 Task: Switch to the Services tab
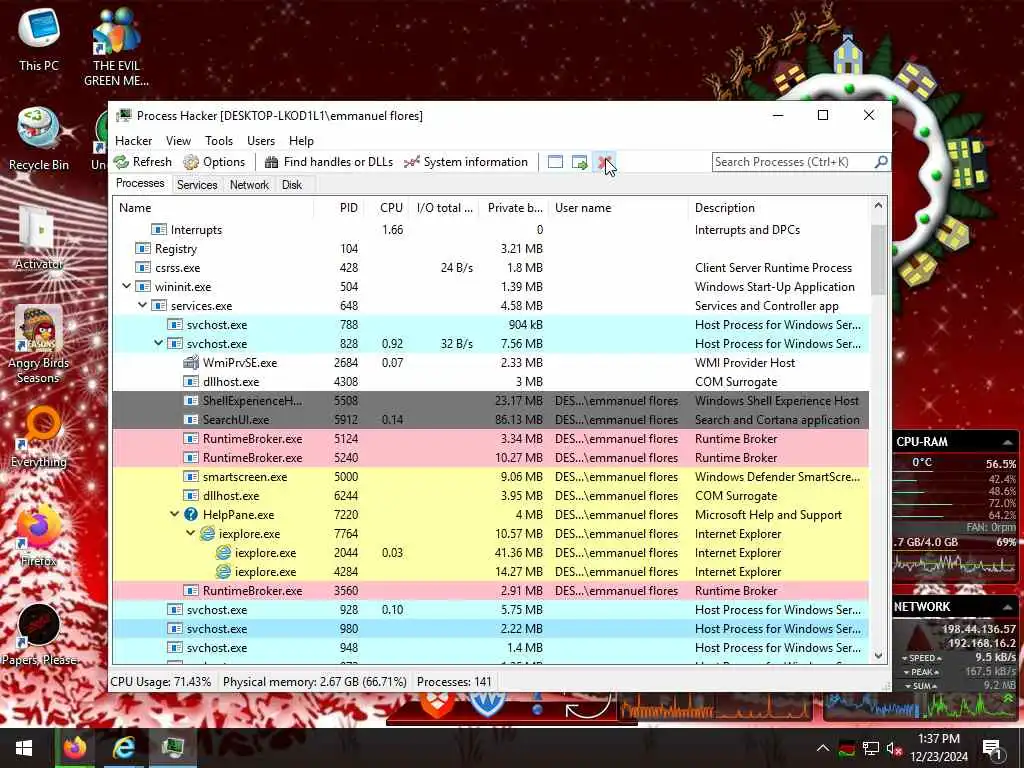(x=197, y=185)
